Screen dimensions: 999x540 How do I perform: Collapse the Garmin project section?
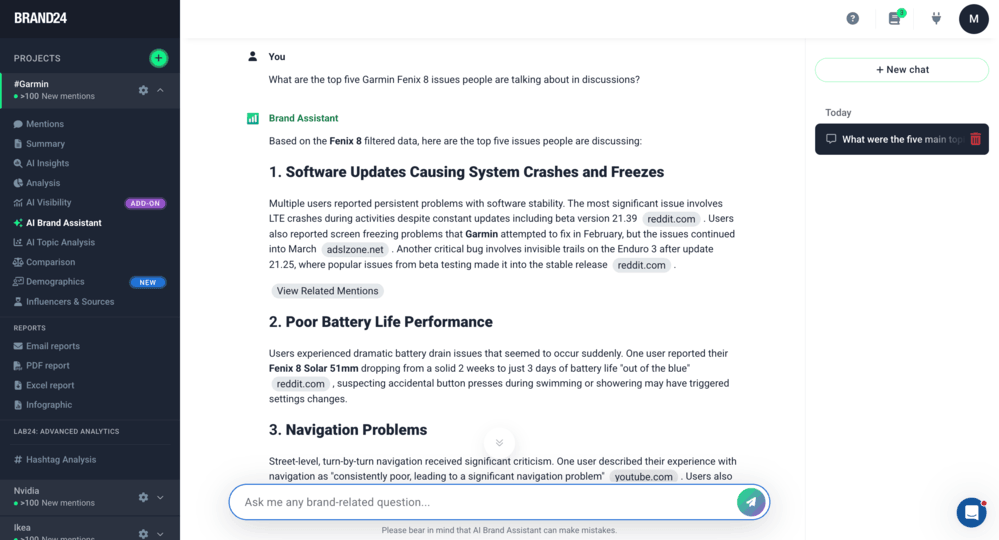pos(161,90)
